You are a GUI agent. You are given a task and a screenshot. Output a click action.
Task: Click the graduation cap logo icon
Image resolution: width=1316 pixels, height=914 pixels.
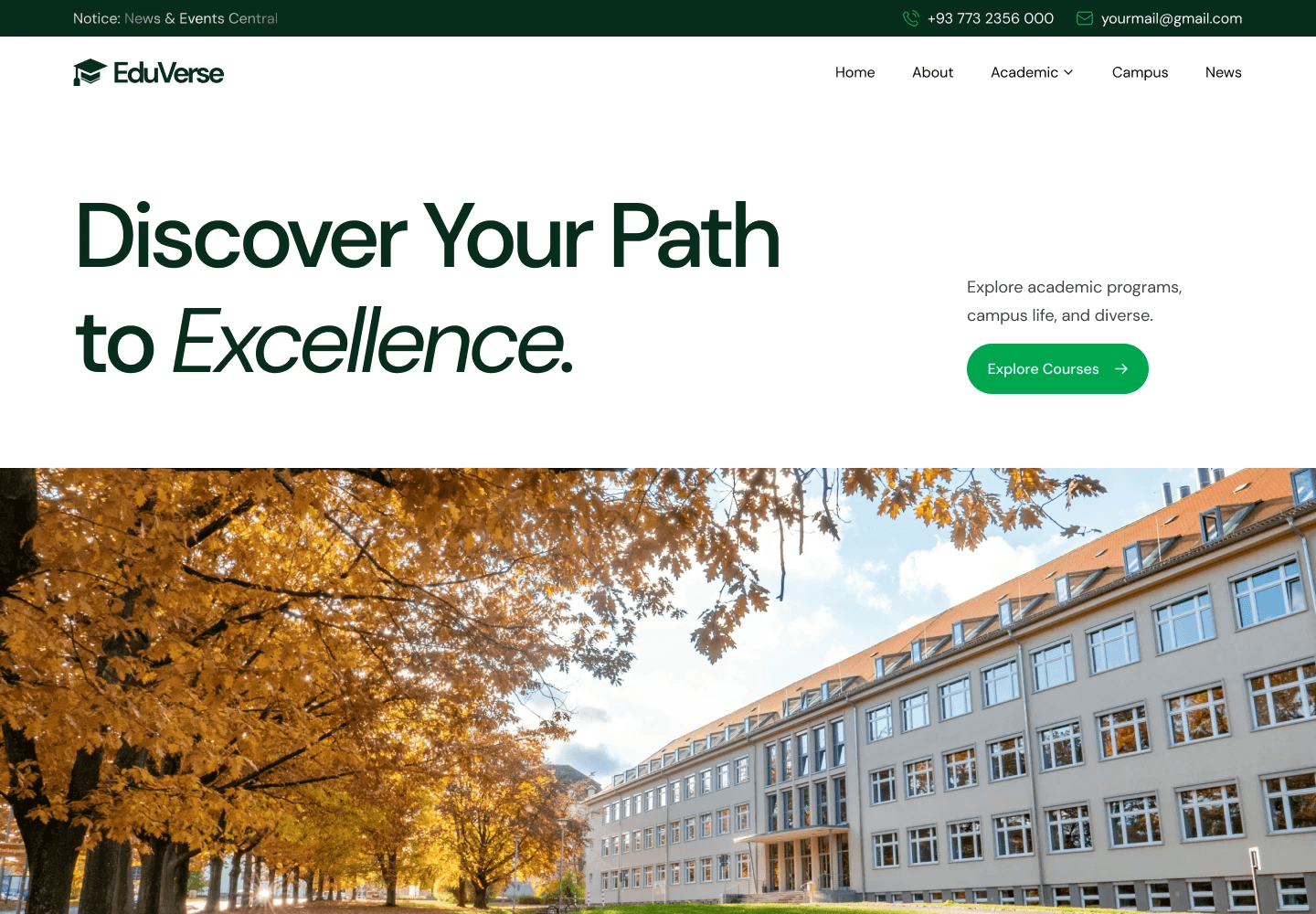pos(90,72)
